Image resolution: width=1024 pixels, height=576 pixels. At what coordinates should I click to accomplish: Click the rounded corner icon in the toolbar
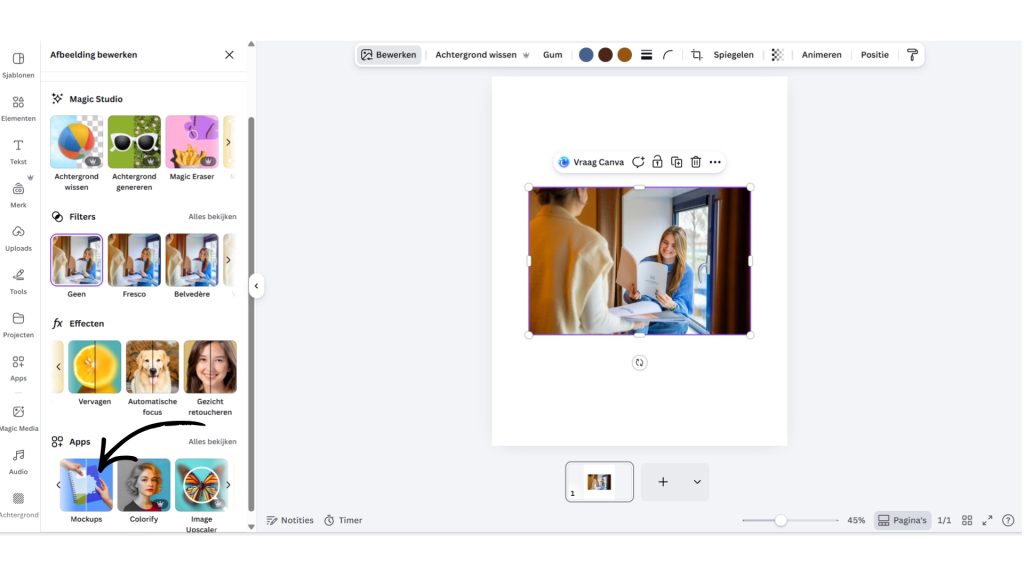point(668,55)
